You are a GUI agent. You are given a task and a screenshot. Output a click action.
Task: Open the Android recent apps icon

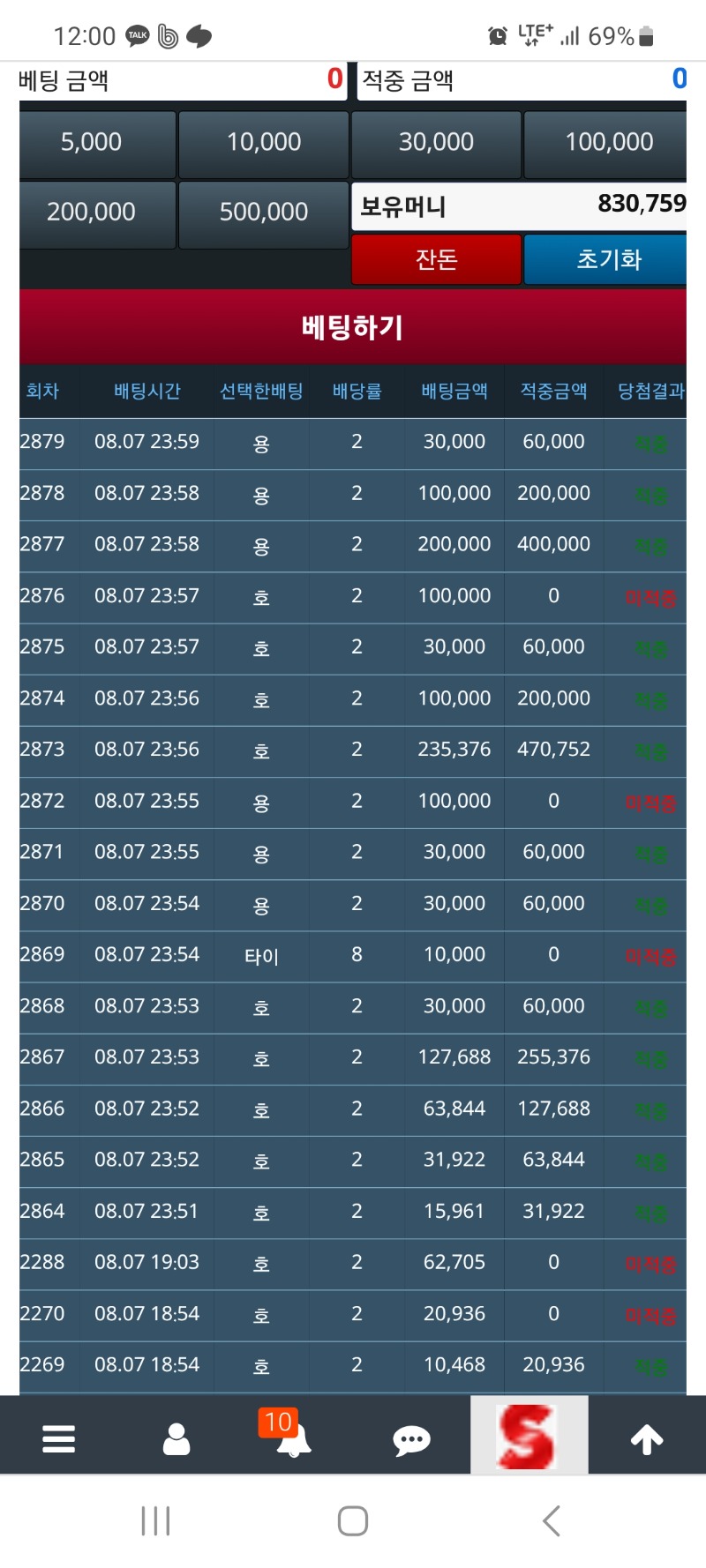[x=155, y=1521]
